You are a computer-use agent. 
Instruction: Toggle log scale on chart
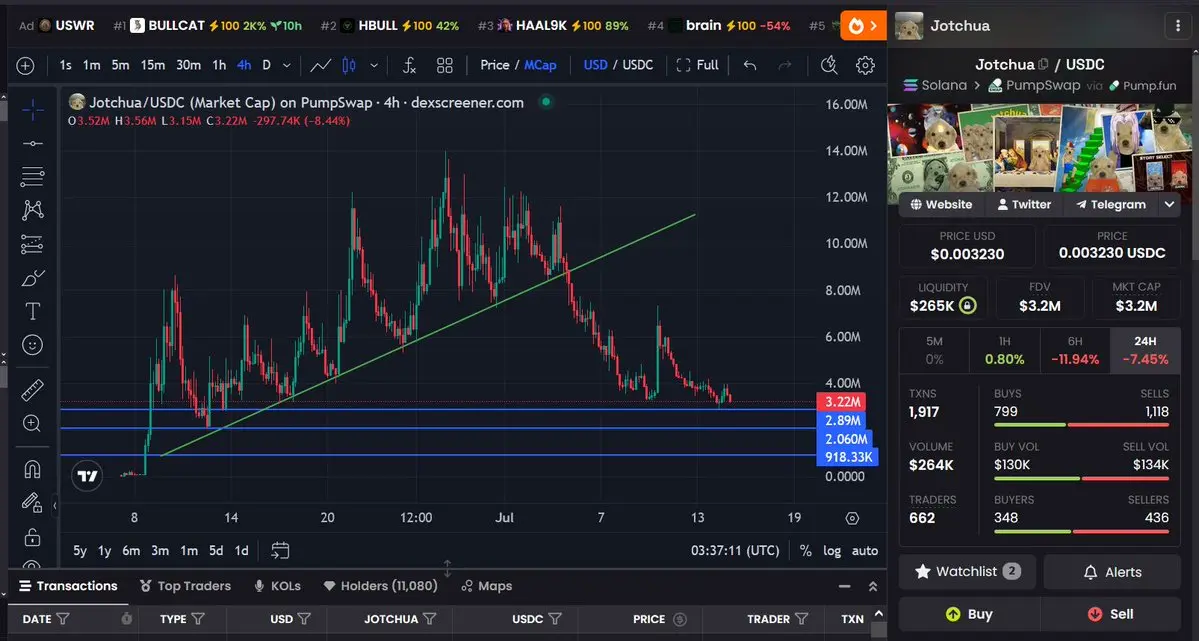point(832,551)
